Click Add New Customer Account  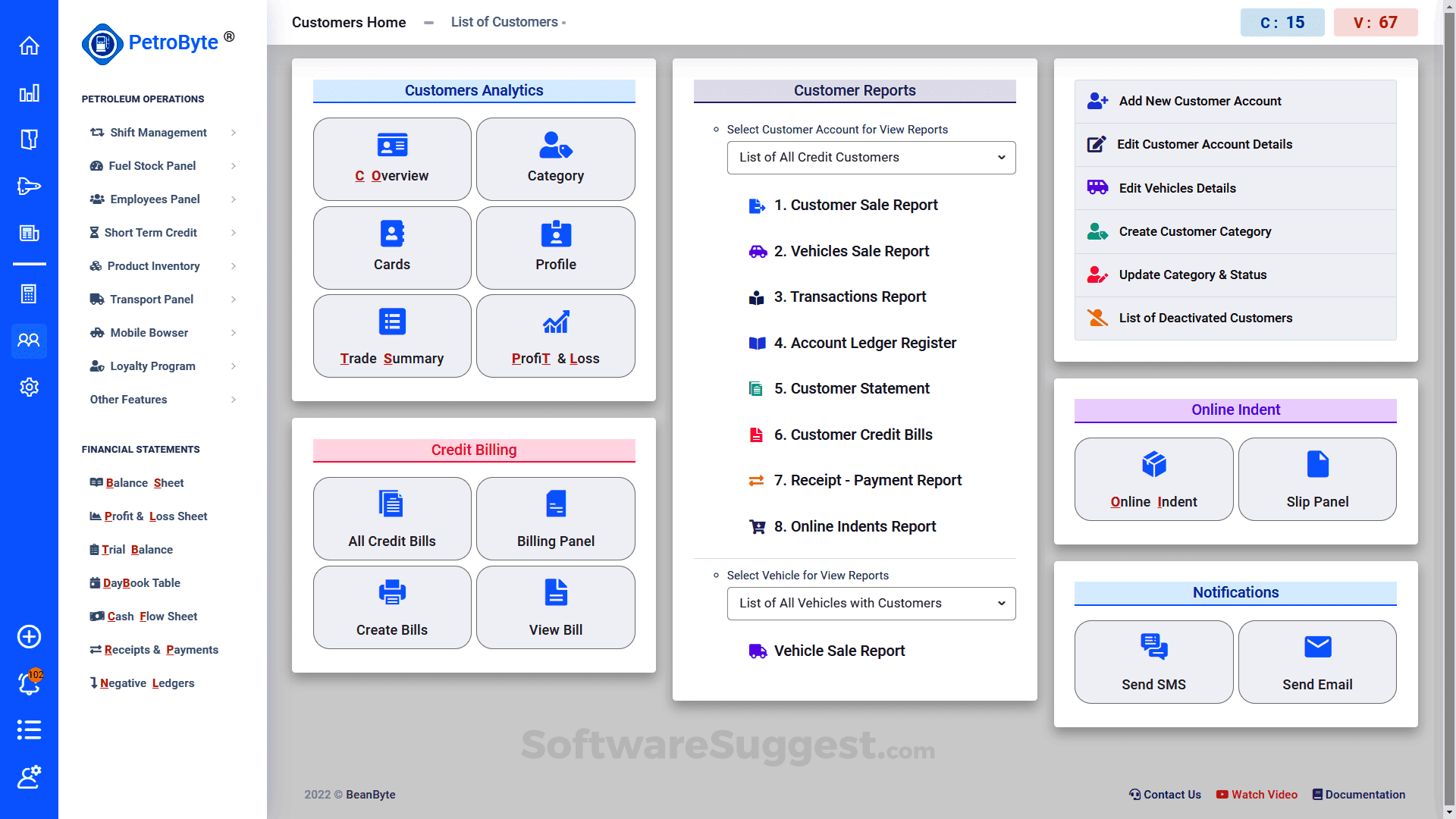[1200, 102]
